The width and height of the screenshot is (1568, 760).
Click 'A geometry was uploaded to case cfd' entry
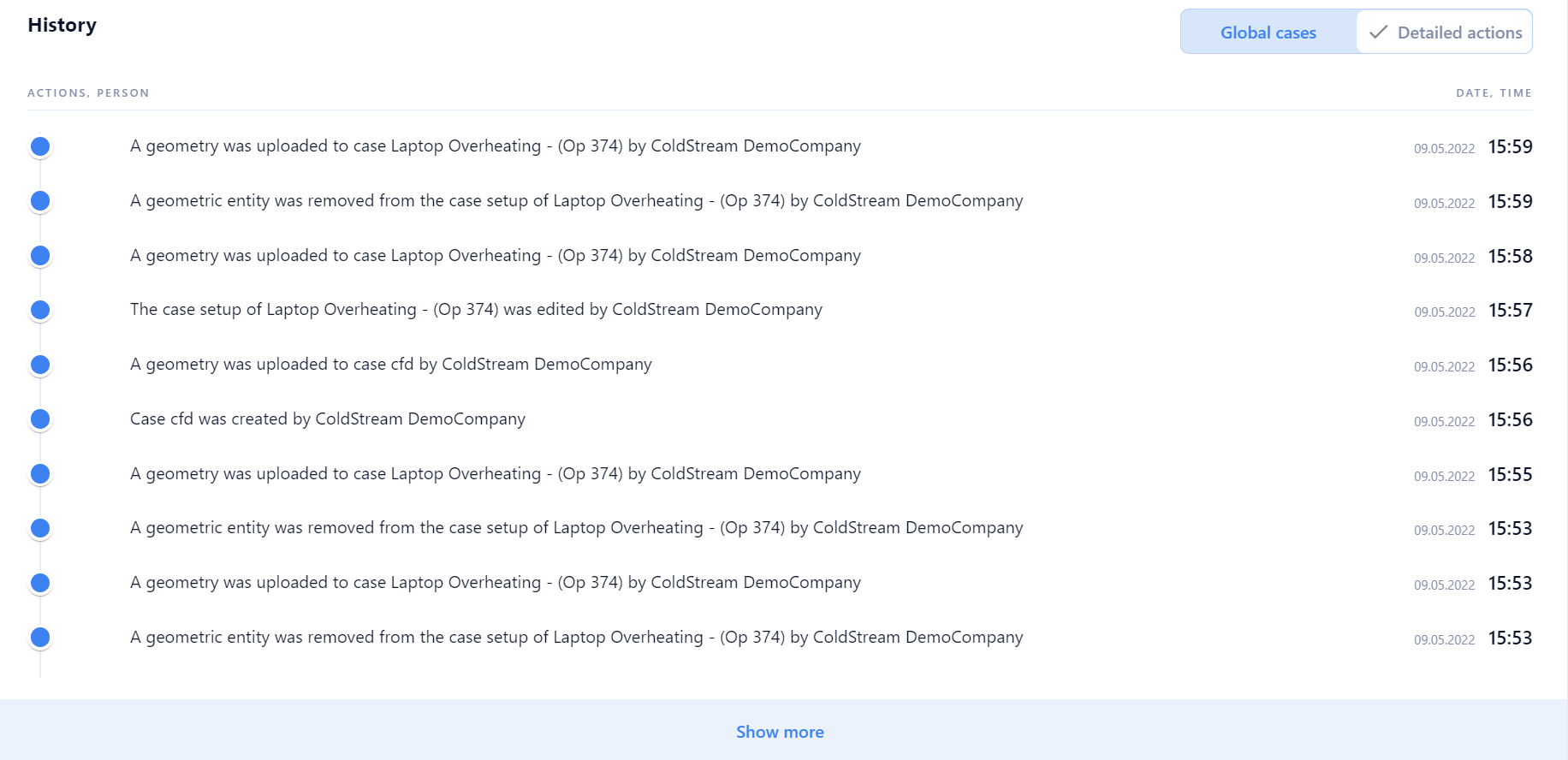pyautogui.click(x=390, y=365)
